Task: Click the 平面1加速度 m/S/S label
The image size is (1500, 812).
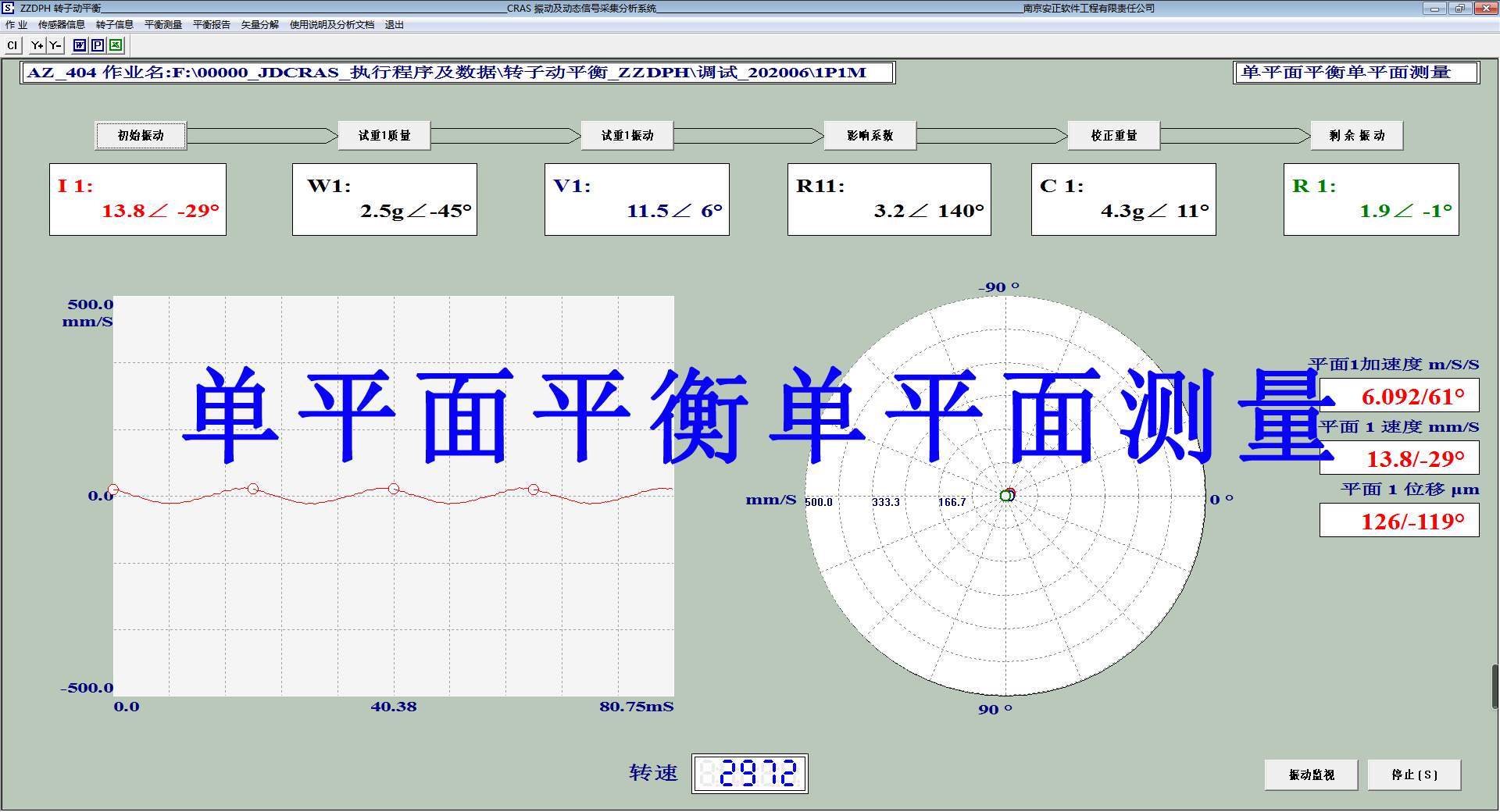Action: point(1395,365)
